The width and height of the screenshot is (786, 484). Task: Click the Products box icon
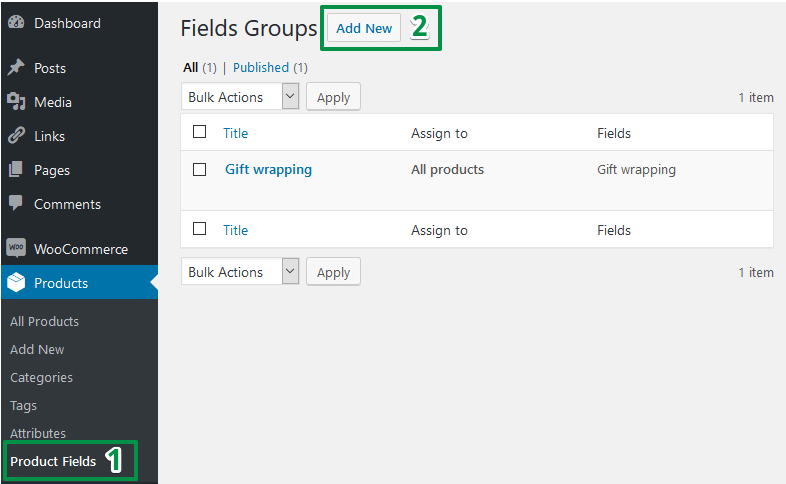pos(16,282)
